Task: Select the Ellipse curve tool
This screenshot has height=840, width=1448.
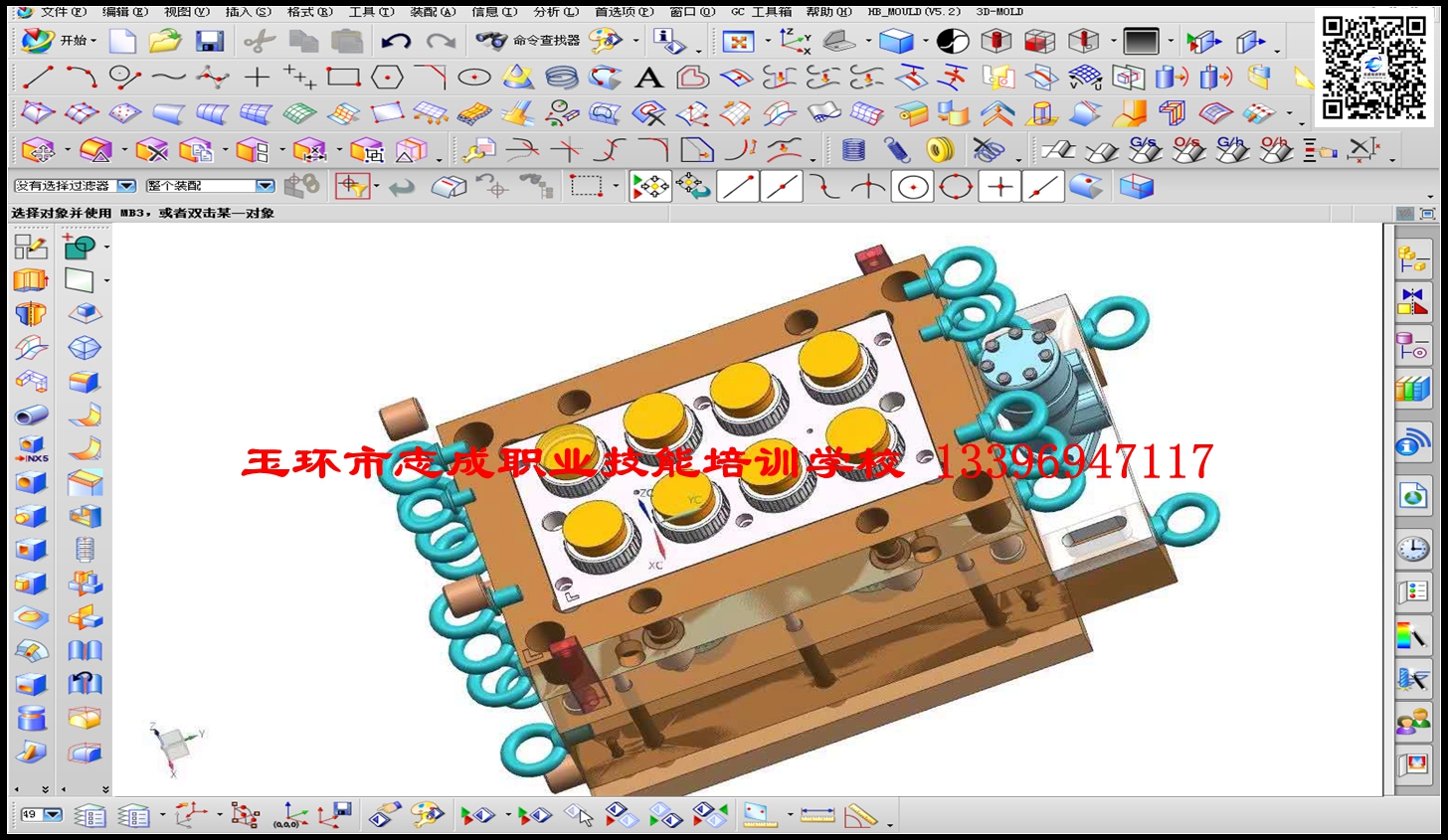Action: pyautogui.click(x=474, y=77)
